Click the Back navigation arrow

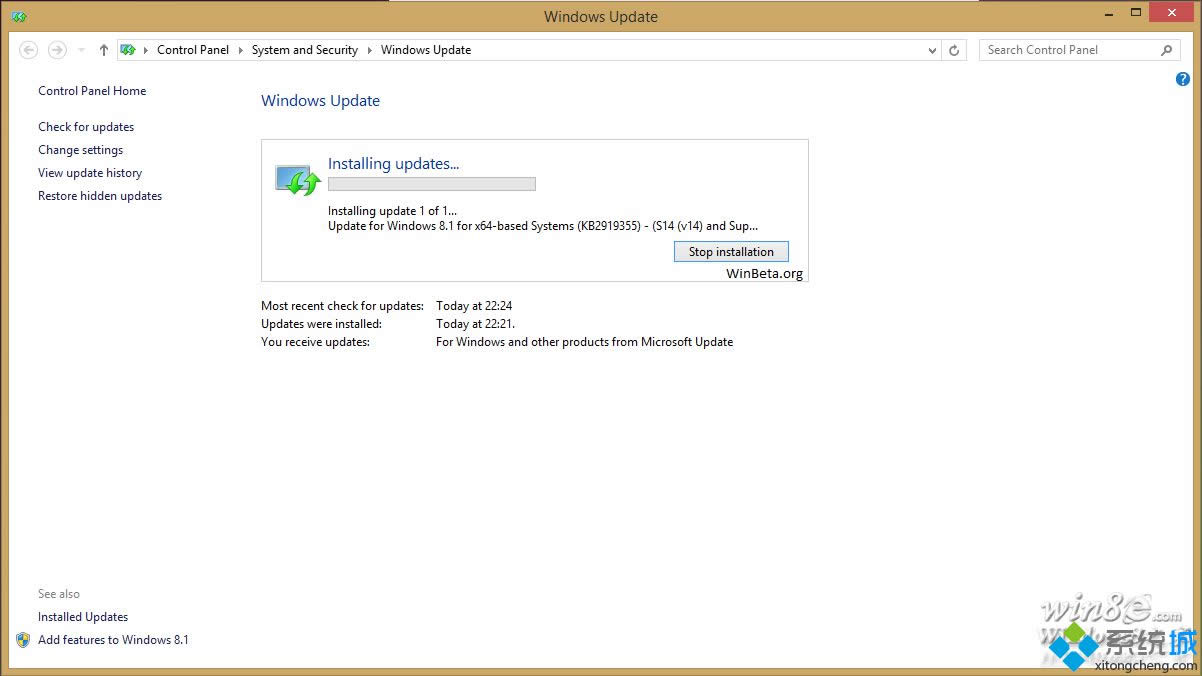[x=28, y=50]
